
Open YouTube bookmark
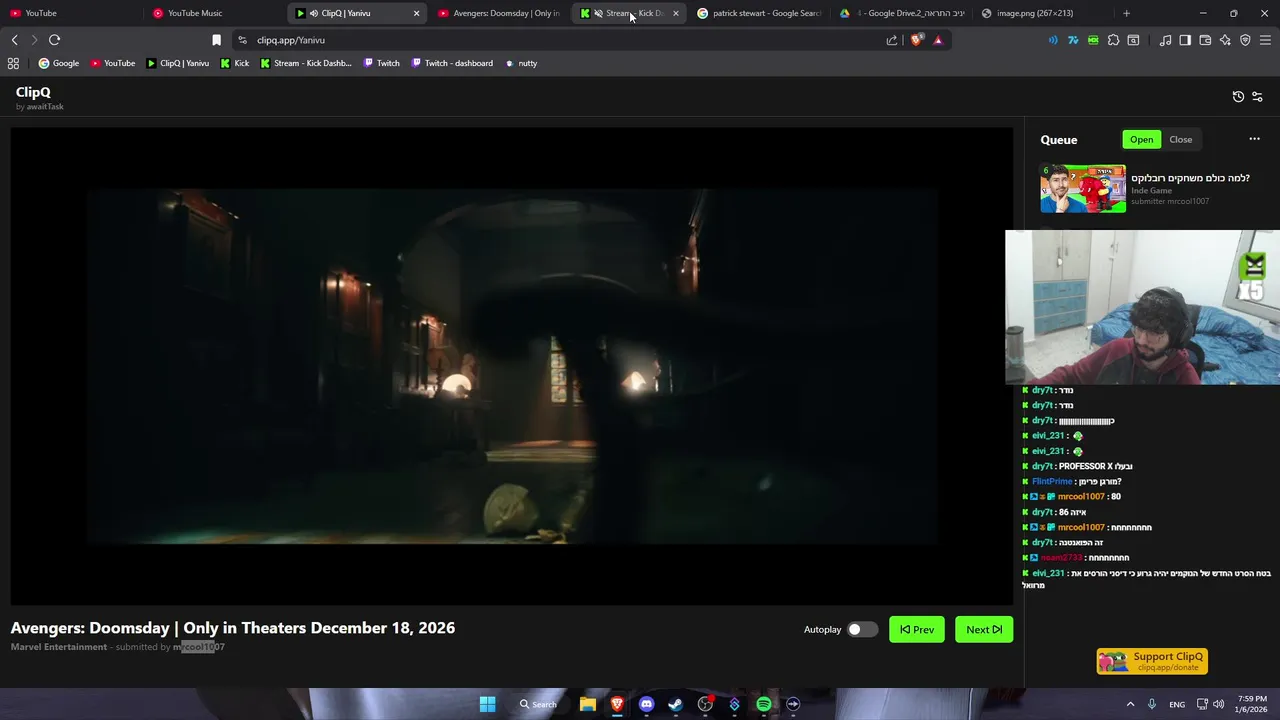click(113, 63)
